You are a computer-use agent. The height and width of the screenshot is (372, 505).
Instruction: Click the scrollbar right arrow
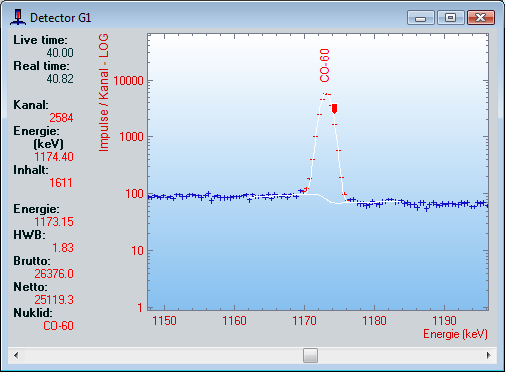tap(489, 355)
